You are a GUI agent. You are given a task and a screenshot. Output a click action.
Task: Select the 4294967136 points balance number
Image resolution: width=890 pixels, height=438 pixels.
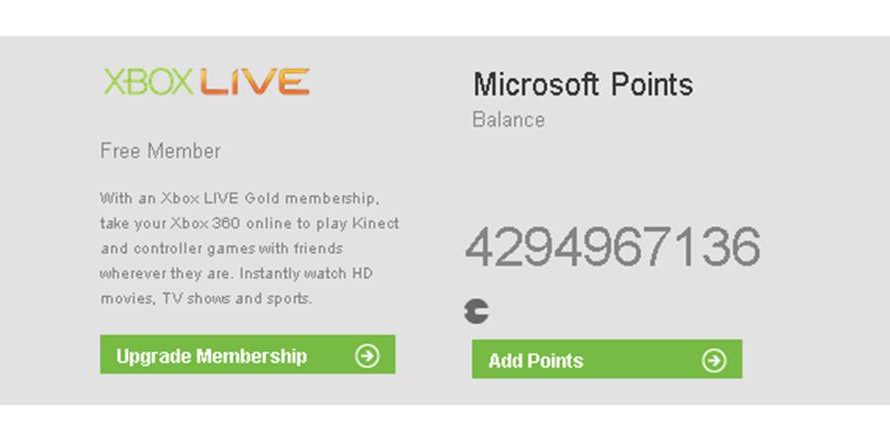point(612,247)
